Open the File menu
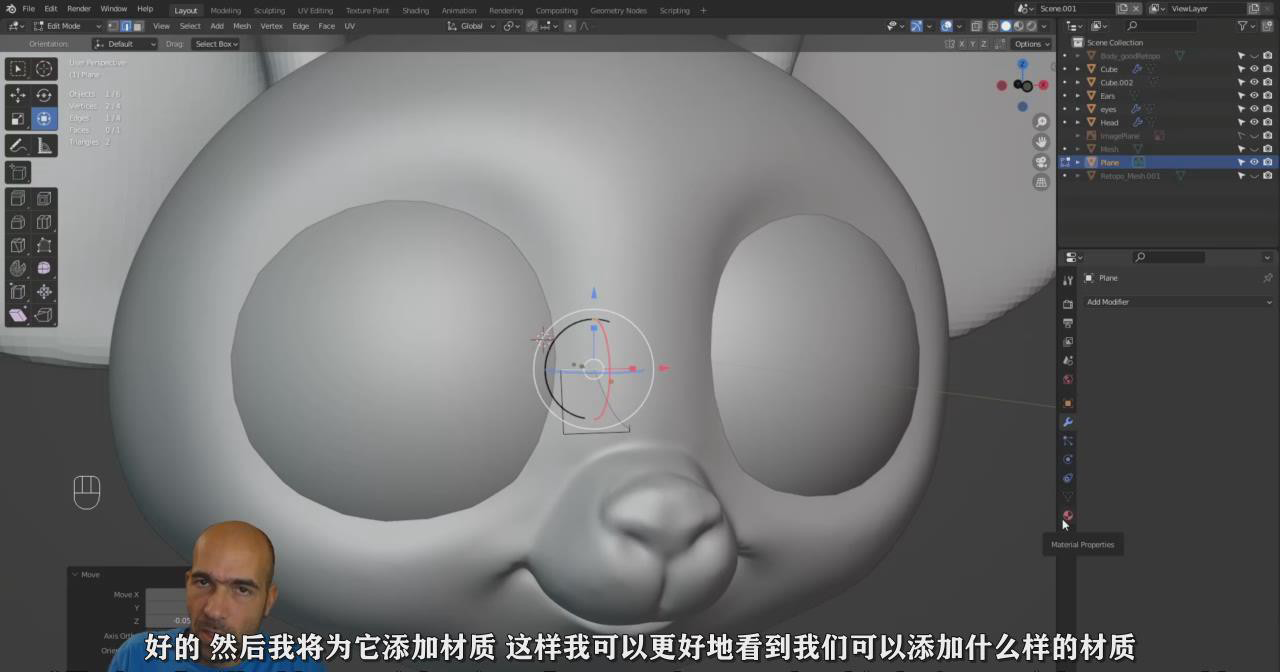1280x672 pixels. [x=29, y=9]
